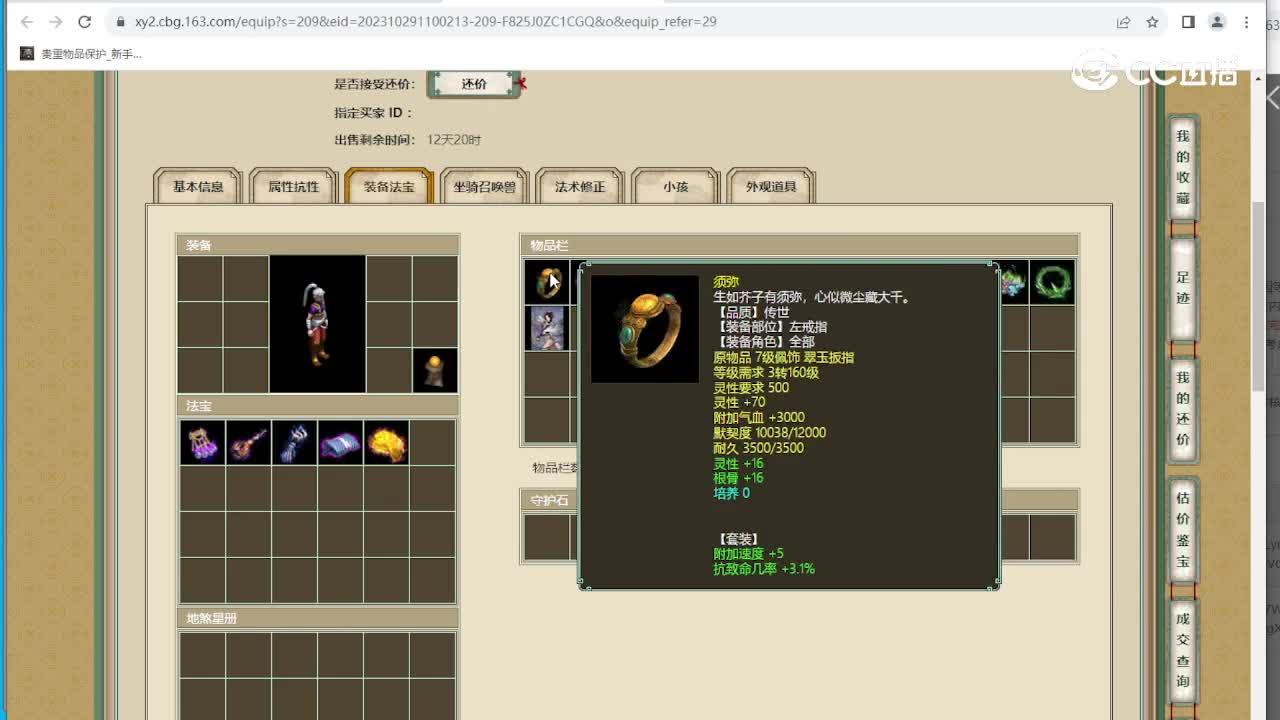
Task: Click the large ring image in the tooltip
Action: point(645,329)
